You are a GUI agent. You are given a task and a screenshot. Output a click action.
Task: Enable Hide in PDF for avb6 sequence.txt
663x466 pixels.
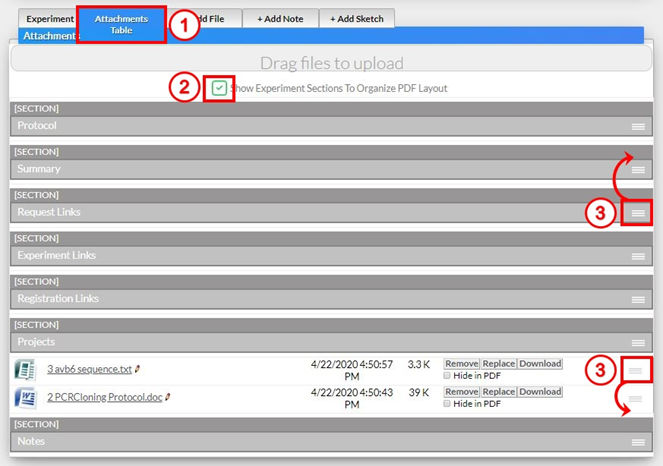point(448,376)
